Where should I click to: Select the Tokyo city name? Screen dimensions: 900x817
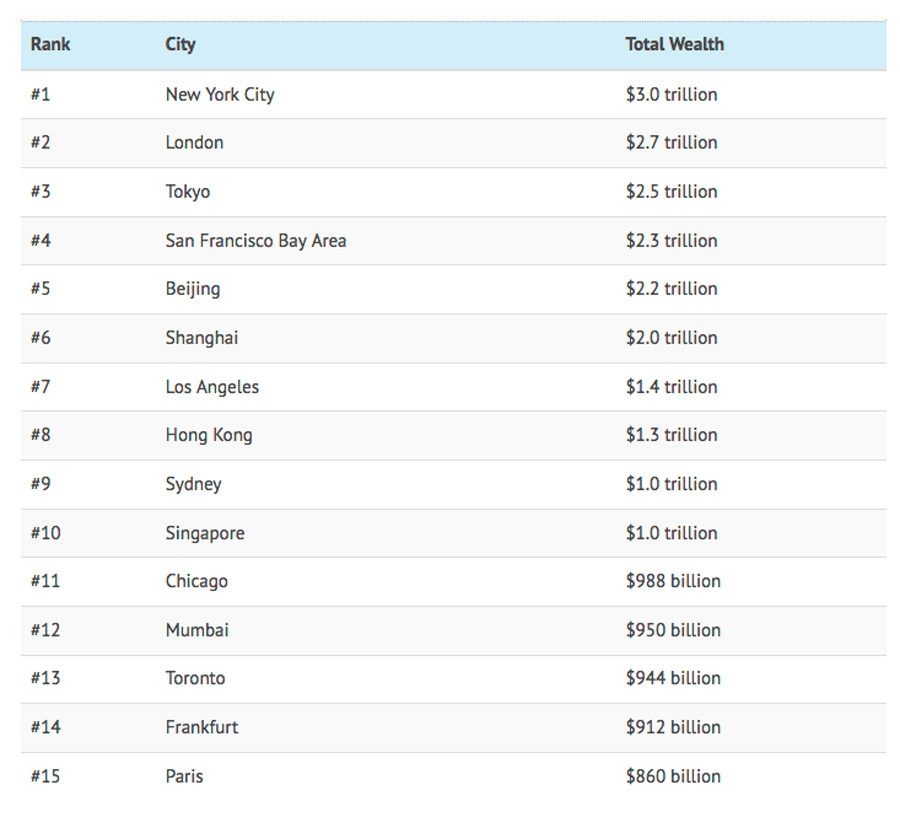187,191
